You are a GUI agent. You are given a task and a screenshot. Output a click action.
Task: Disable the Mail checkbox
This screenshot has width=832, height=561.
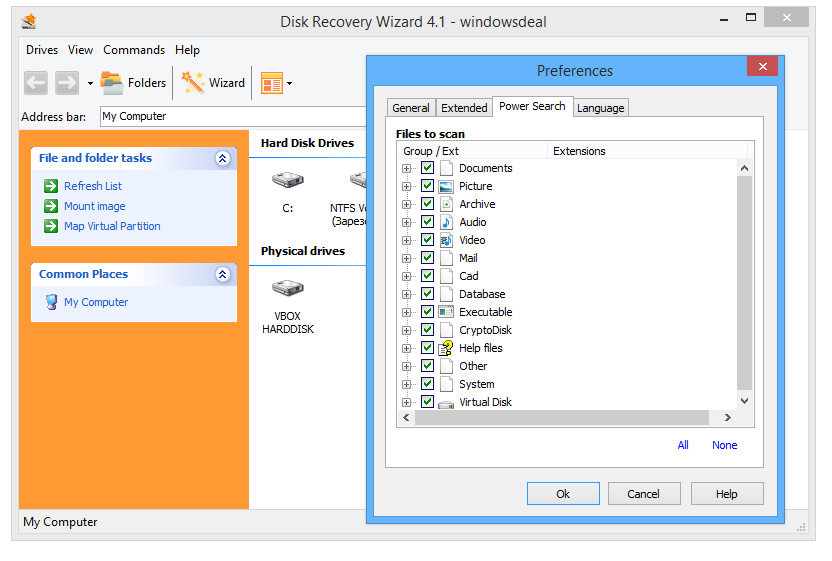pyautogui.click(x=427, y=258)
